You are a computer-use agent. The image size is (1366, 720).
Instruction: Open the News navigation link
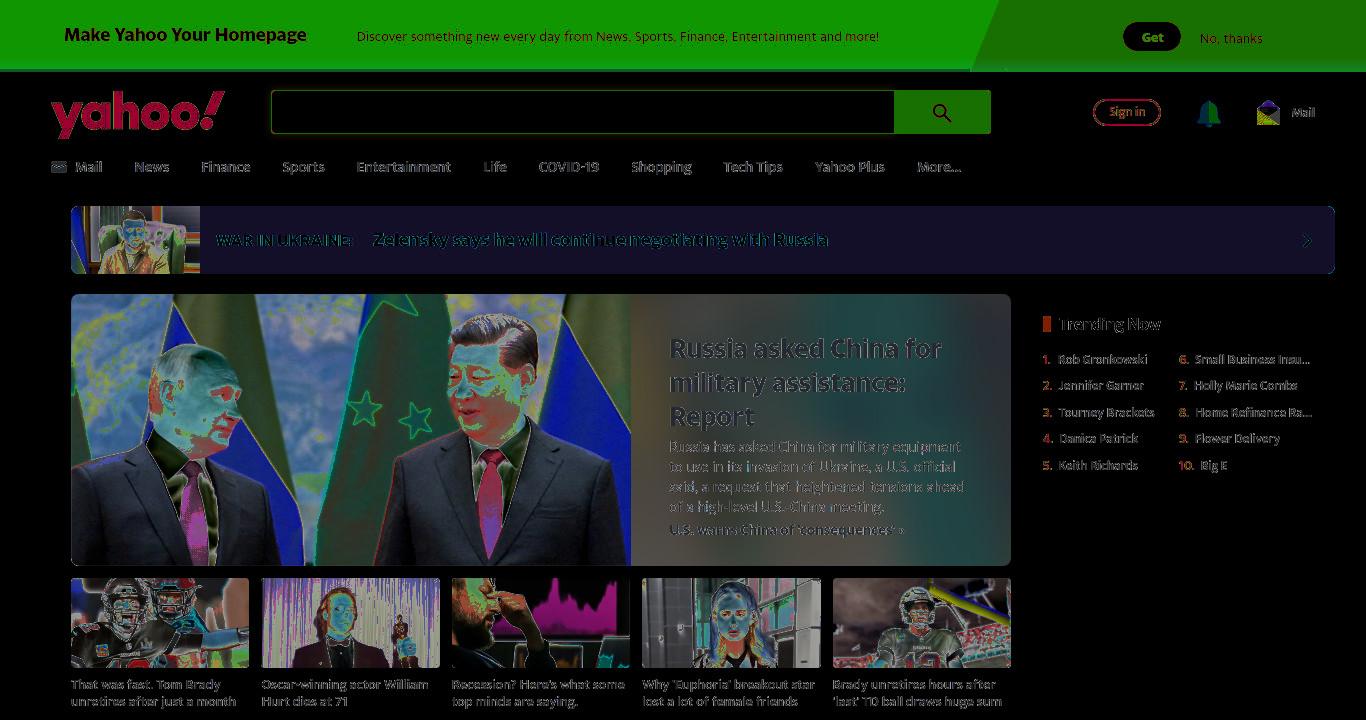pyautogui.click(x=152, y=167)
